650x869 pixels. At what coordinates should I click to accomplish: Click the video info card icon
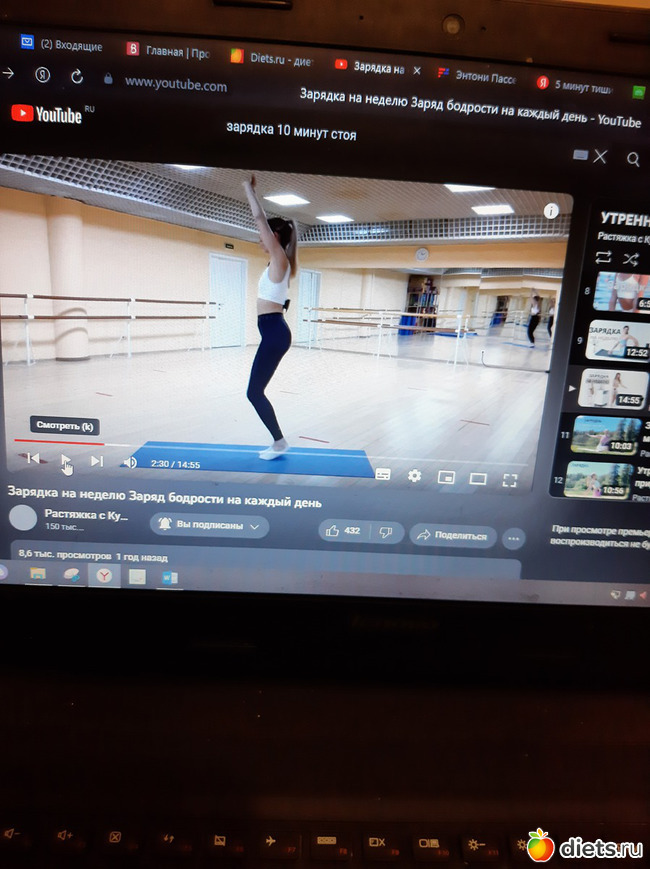pyautogui.click(x=550, y=211)
